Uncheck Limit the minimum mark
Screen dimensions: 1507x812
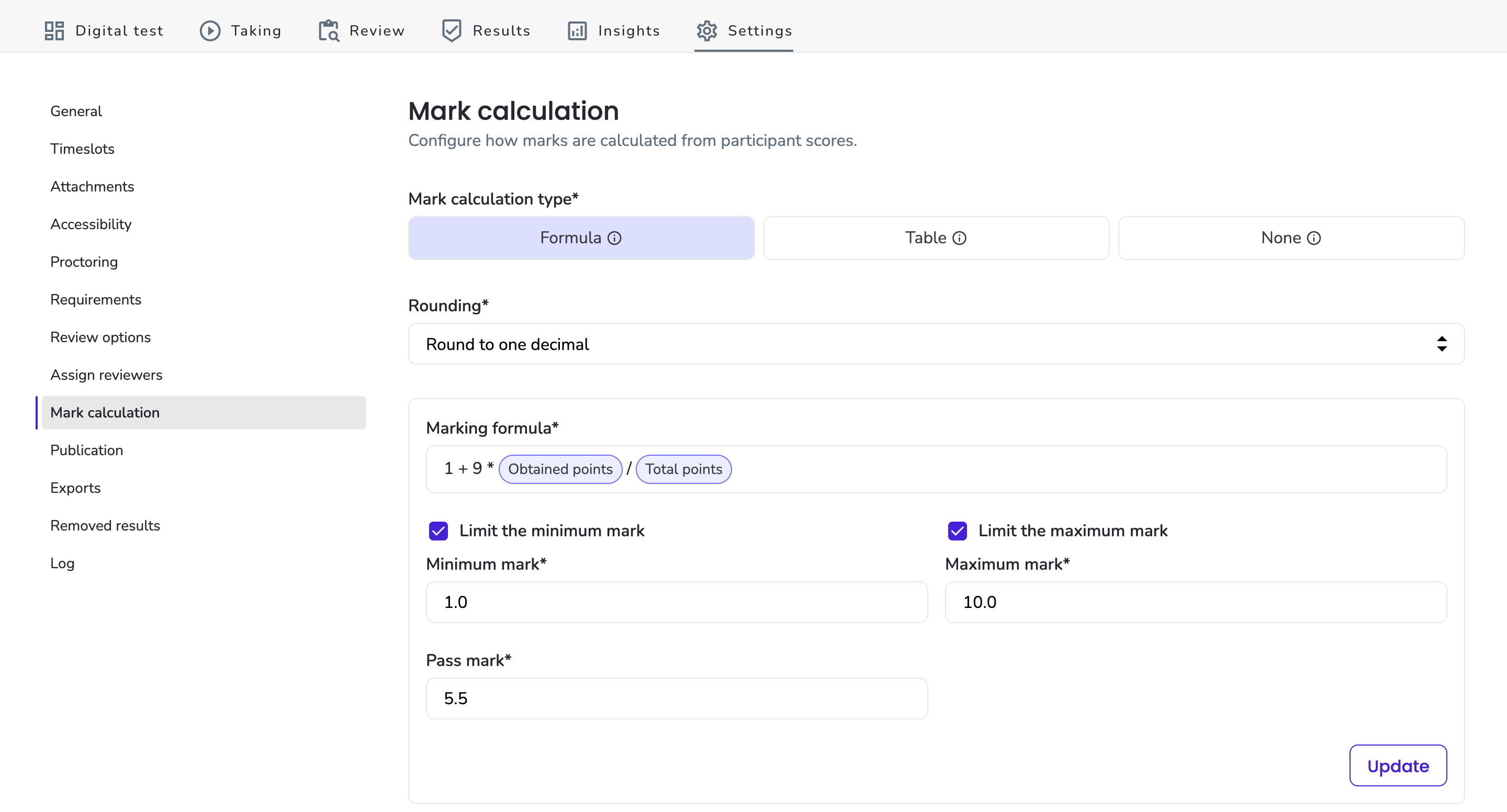[x=438, y=531]
